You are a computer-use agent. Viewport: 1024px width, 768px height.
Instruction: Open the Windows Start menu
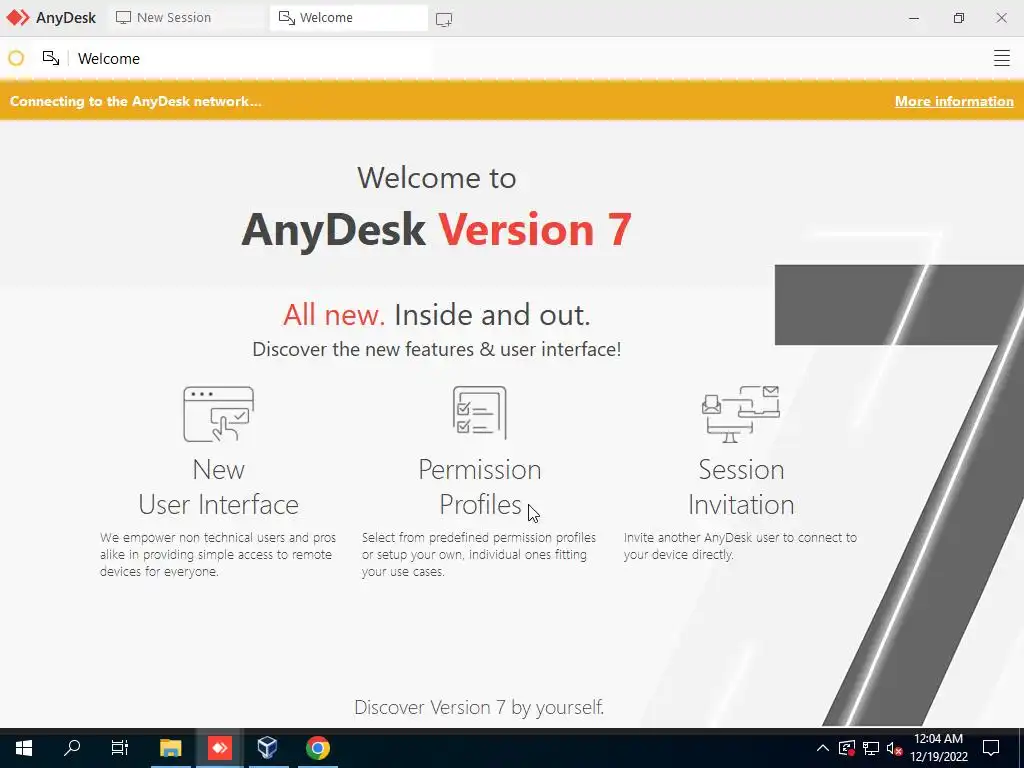pos(24,748)
